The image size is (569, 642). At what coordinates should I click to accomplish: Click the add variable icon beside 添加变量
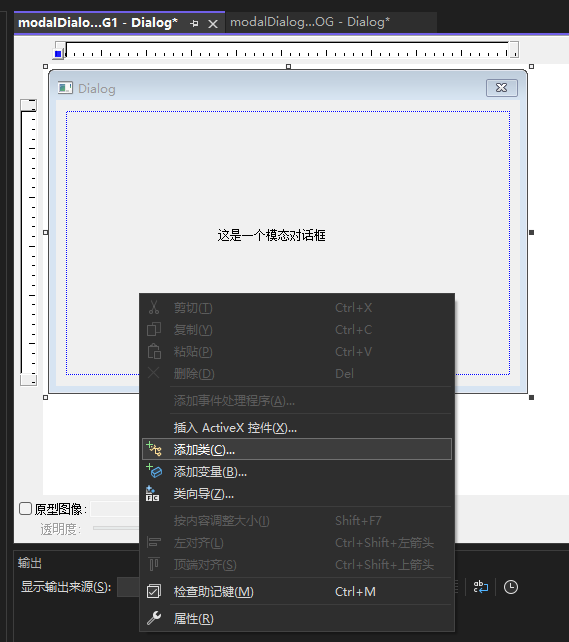tap(154, 471)
